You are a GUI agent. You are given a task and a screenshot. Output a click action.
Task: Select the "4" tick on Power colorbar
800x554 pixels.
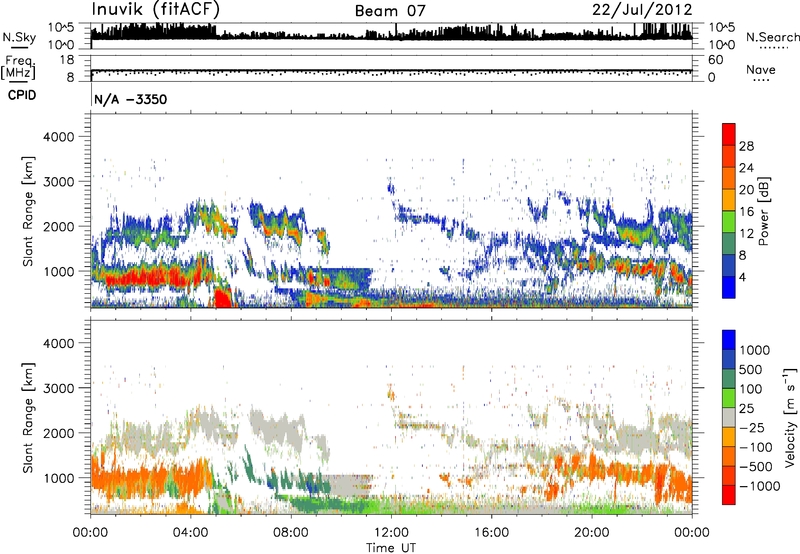(742, 277)
